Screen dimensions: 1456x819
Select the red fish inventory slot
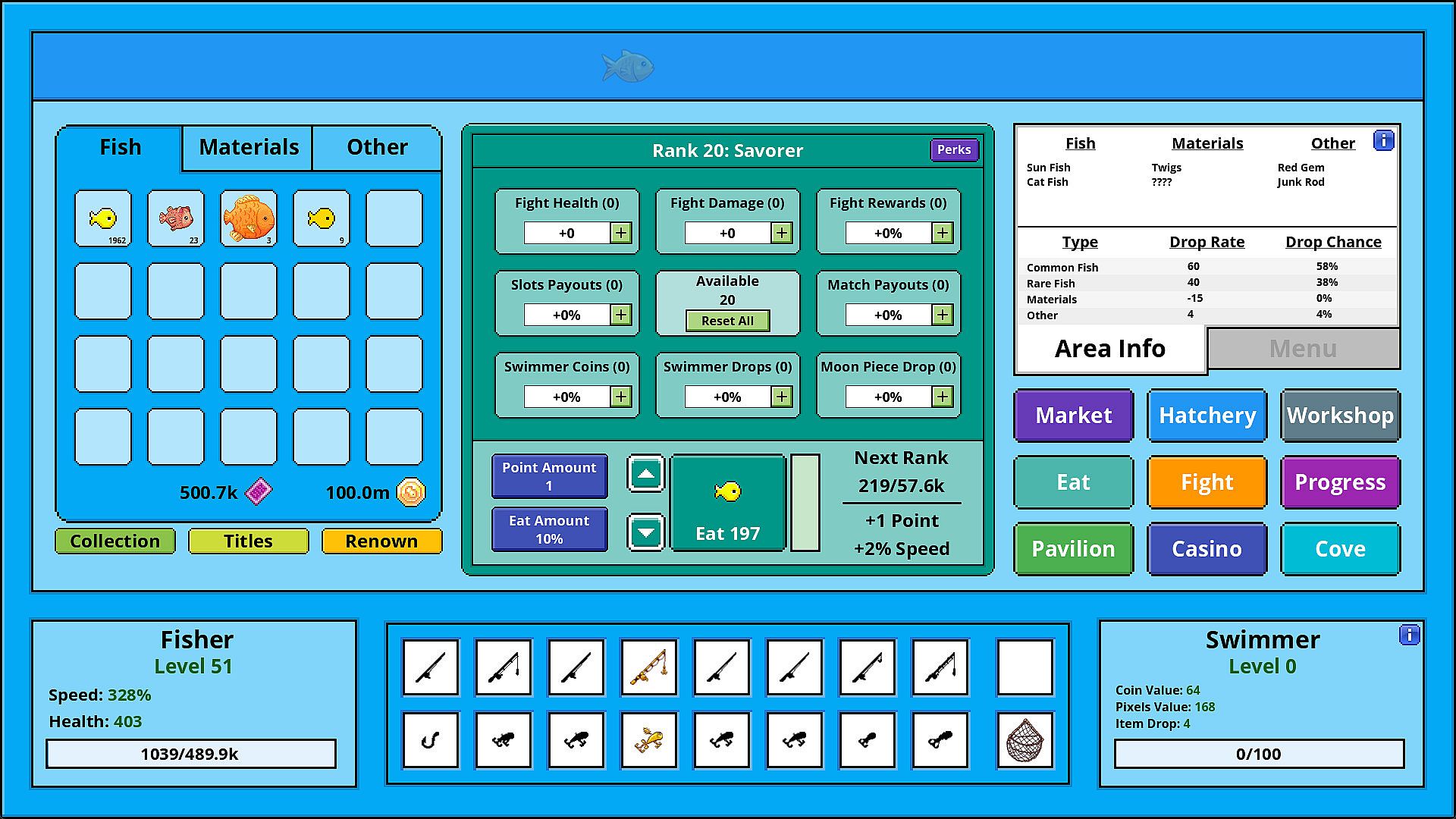click(x=176, y=218)
